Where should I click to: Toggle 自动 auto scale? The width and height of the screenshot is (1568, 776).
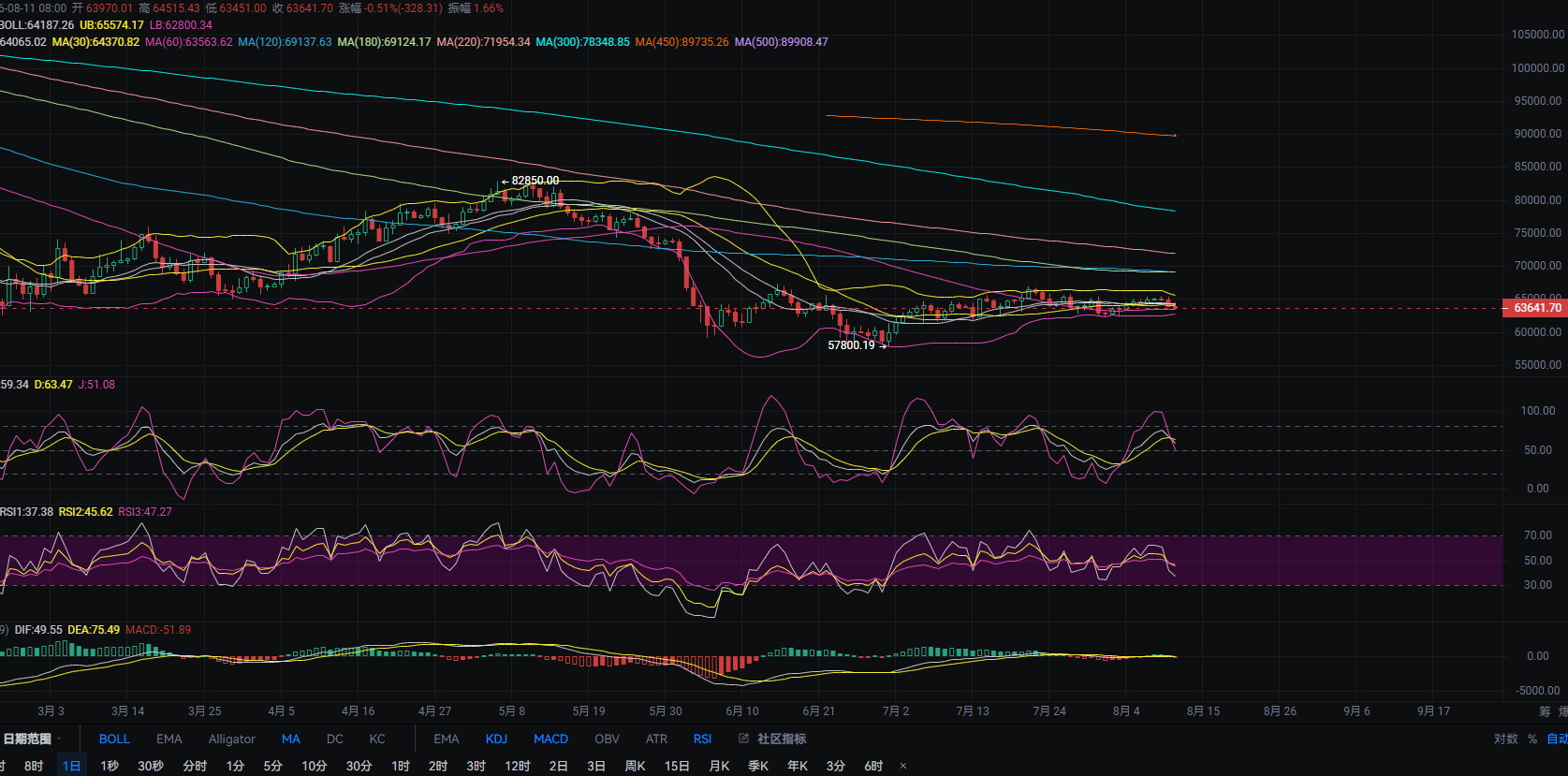click(x=1558, y=739)
